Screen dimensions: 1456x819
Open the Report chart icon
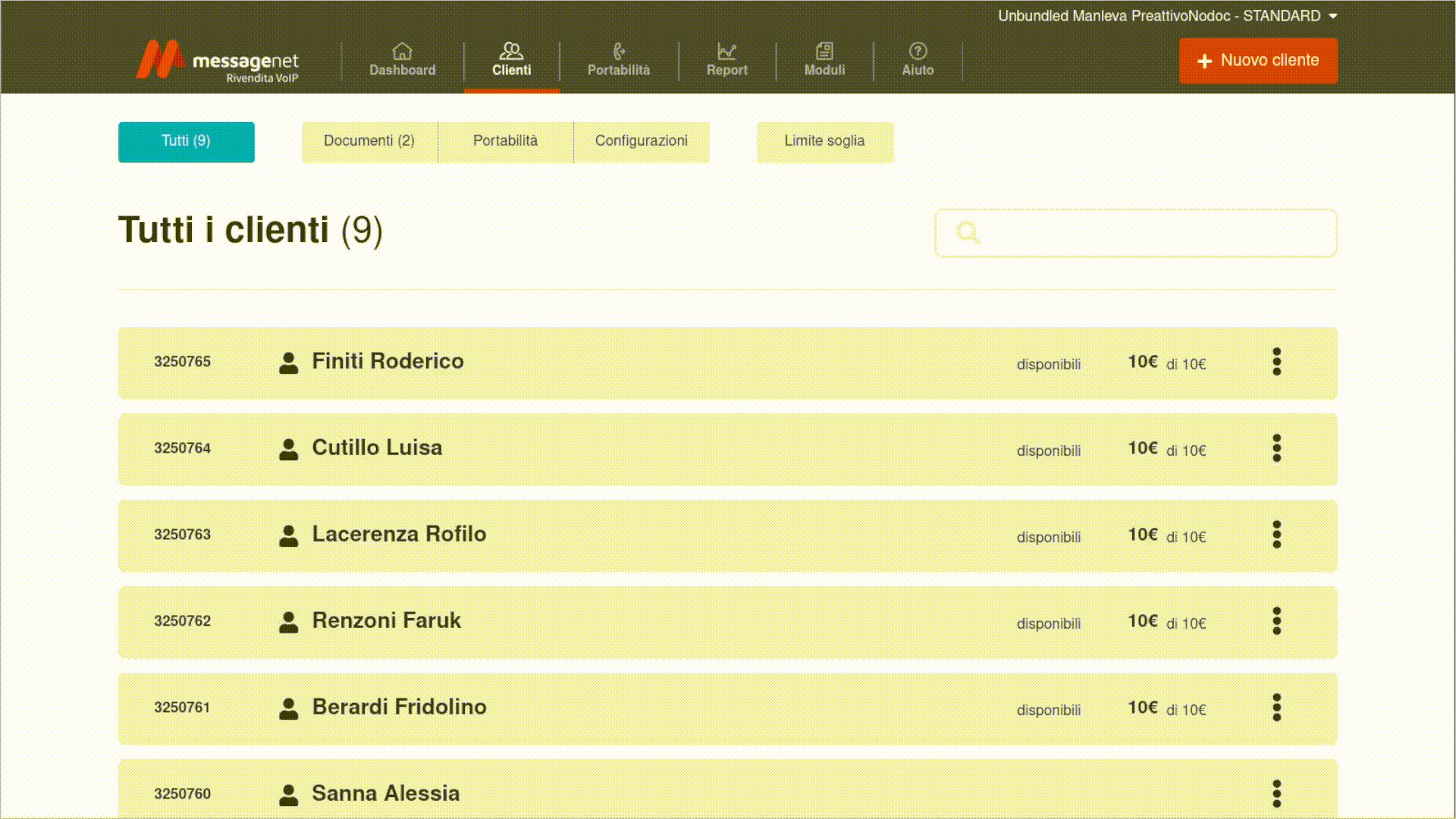[x=726, y=52]
